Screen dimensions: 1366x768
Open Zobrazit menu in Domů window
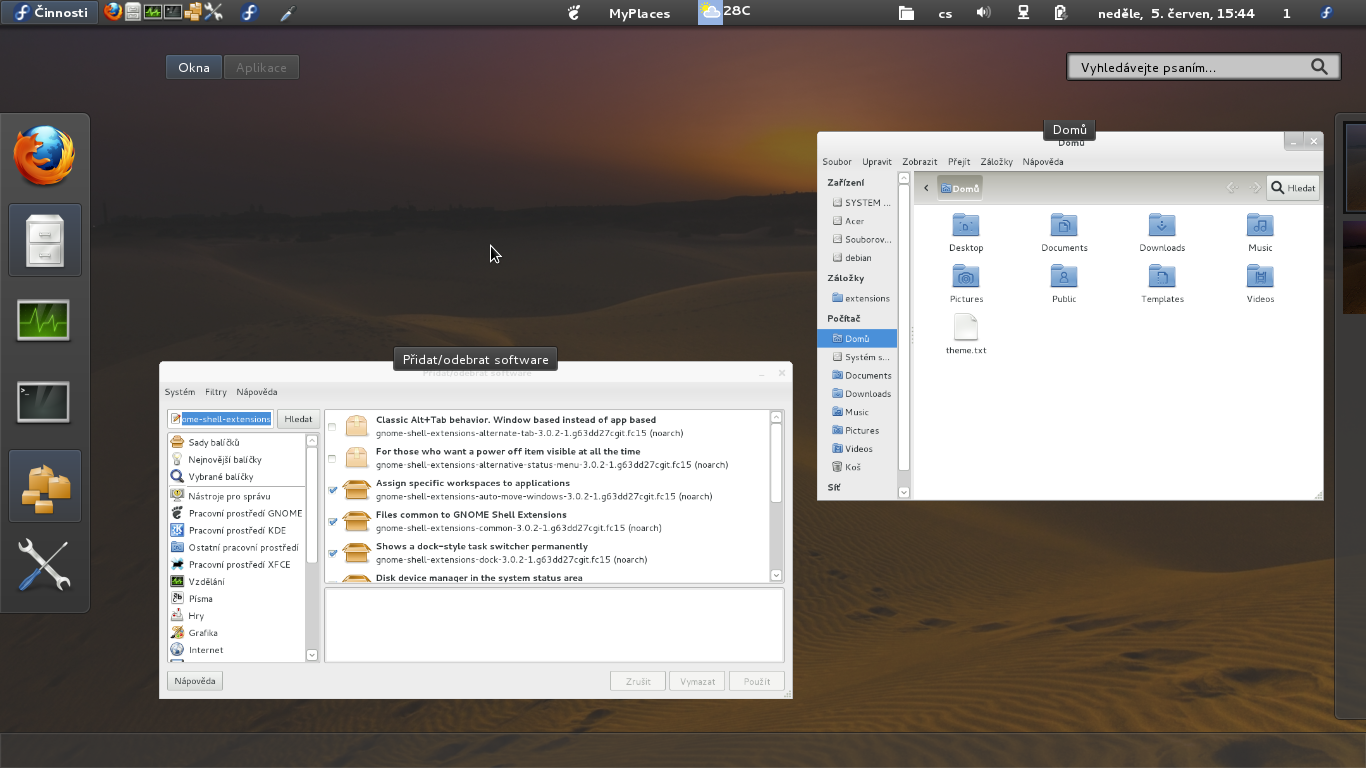pos(920,162)
